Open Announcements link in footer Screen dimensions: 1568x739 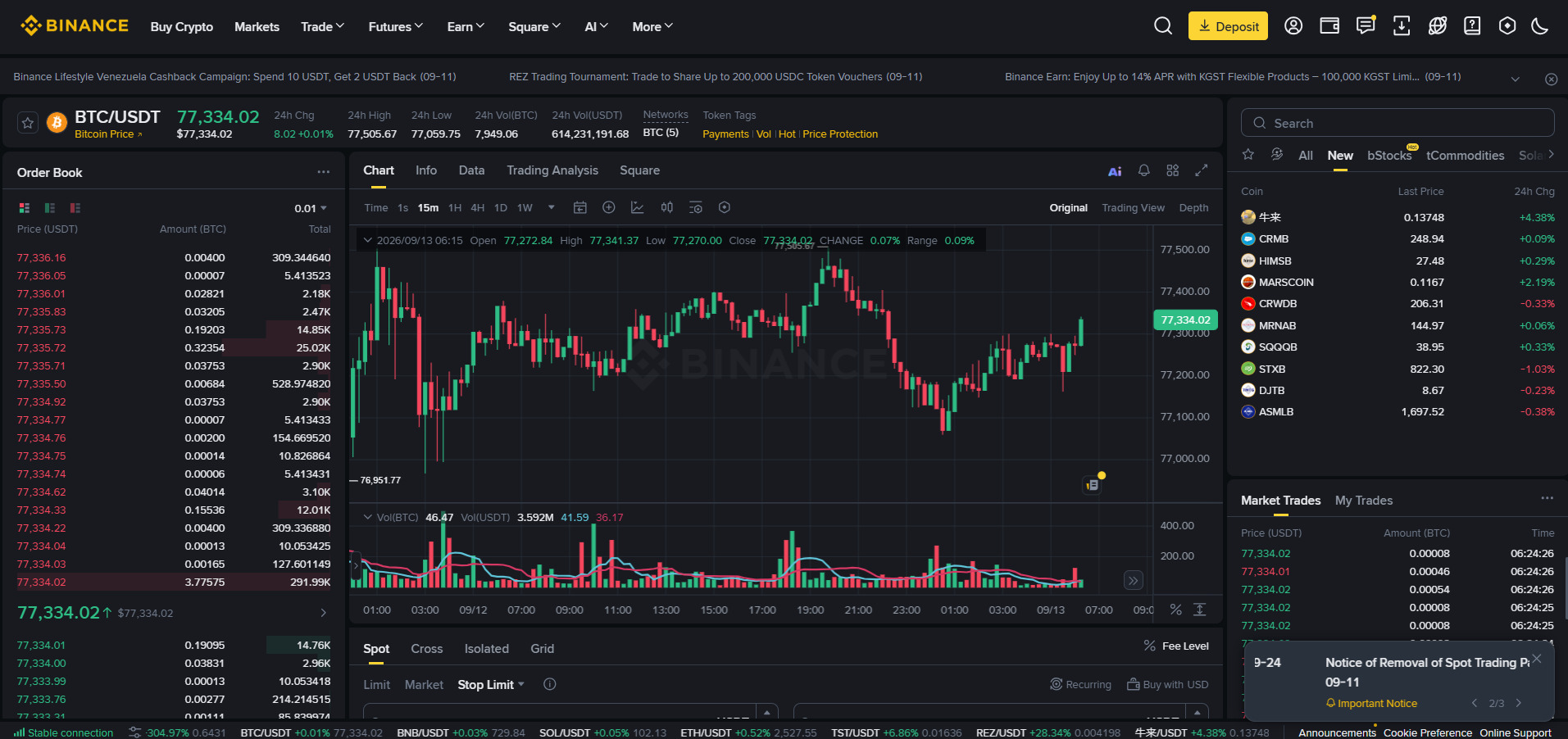[1337, 732]
